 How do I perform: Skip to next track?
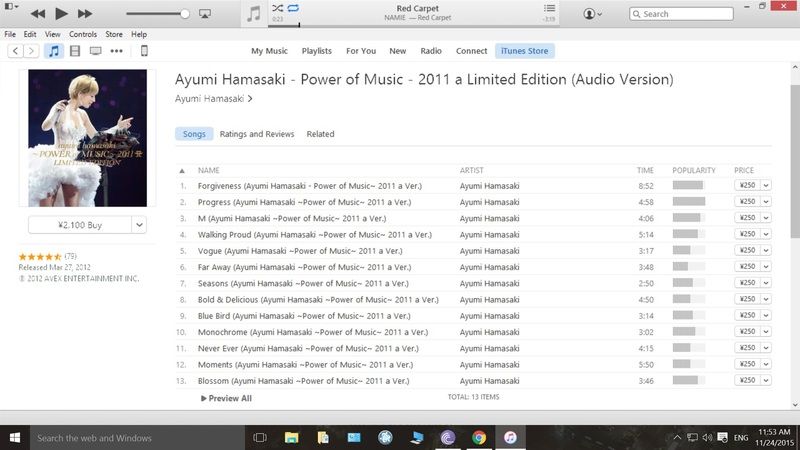pos(85,14)
